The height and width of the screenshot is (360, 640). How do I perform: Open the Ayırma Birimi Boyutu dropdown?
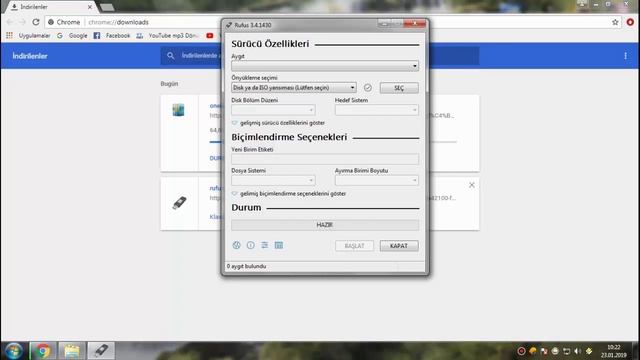[x=377, y=180]
